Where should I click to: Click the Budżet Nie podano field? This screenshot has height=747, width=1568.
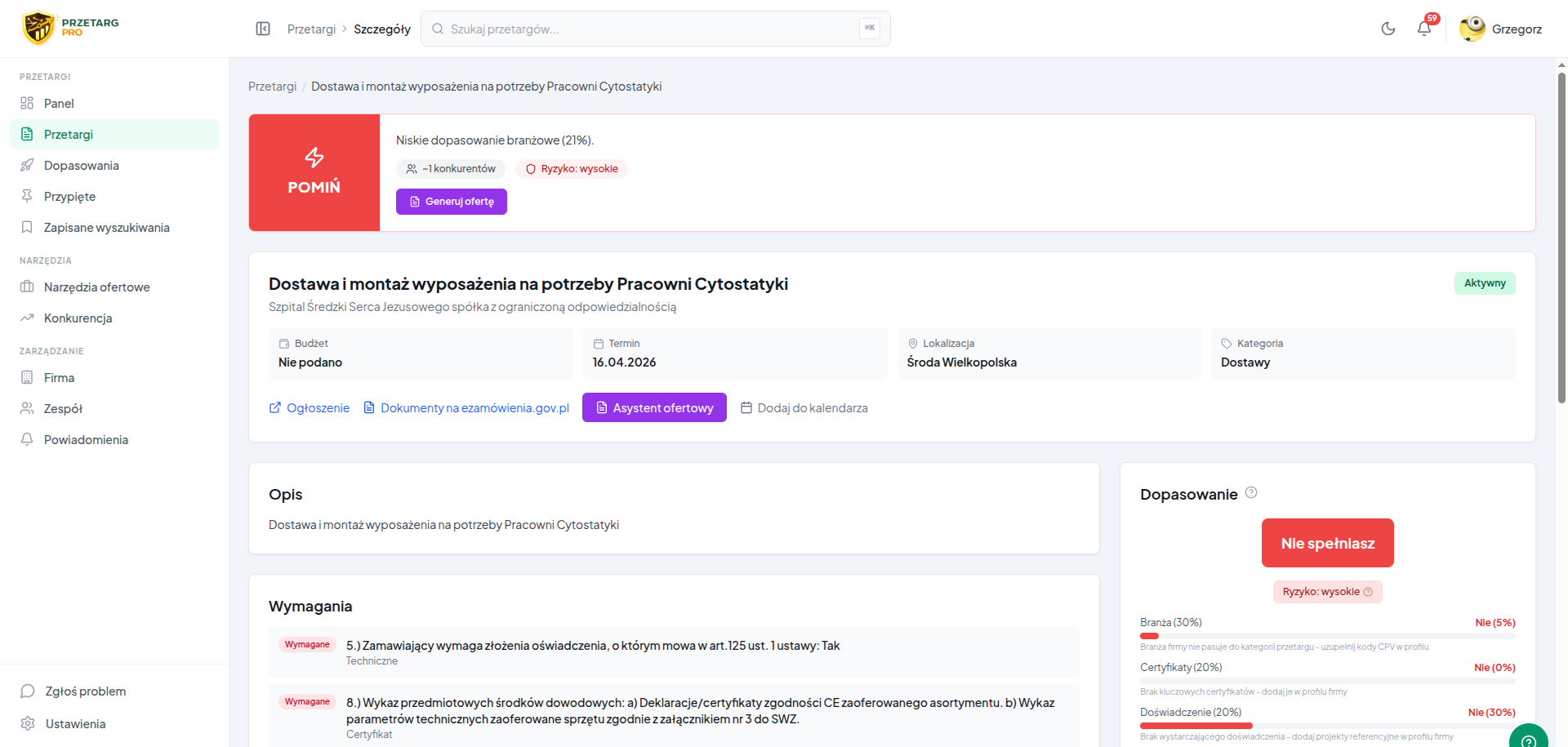coord(421,353)
